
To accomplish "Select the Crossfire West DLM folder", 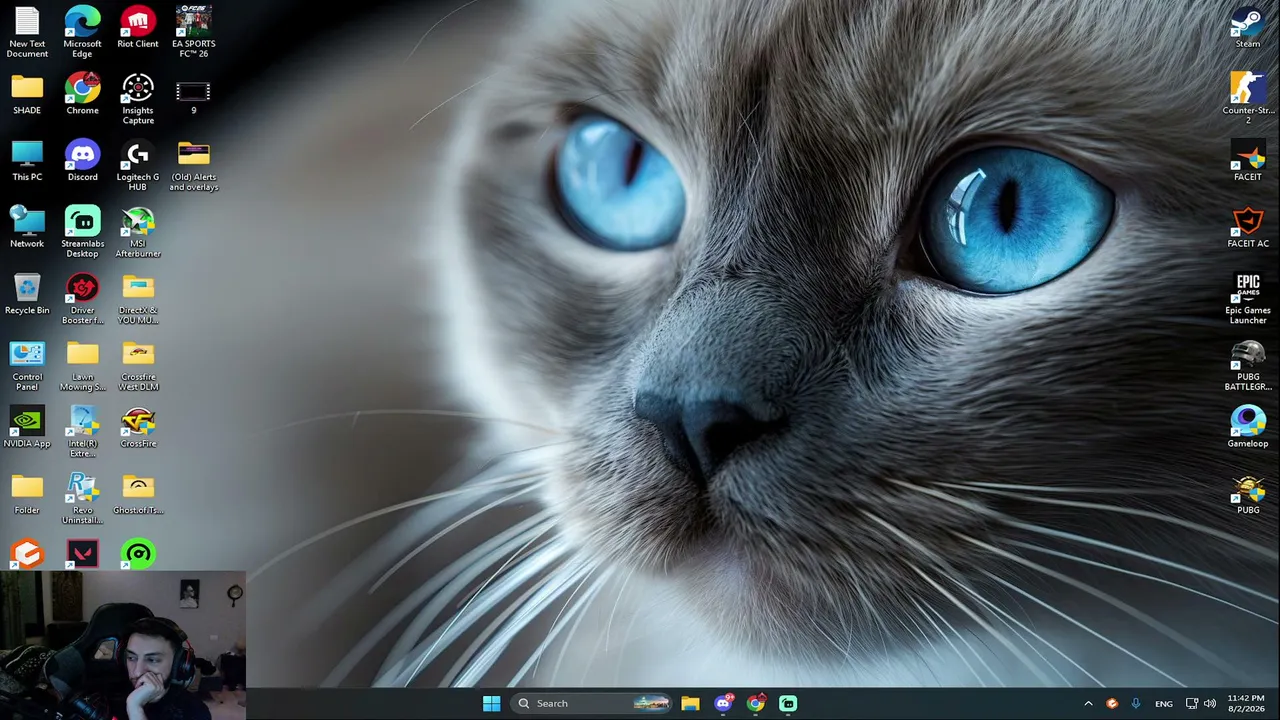I will [138, 366].
